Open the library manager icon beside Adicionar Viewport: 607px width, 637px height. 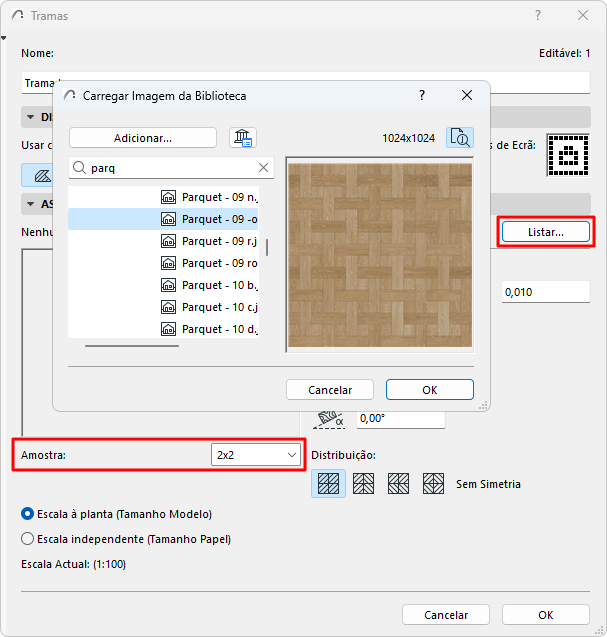click(x=243, y=138)
